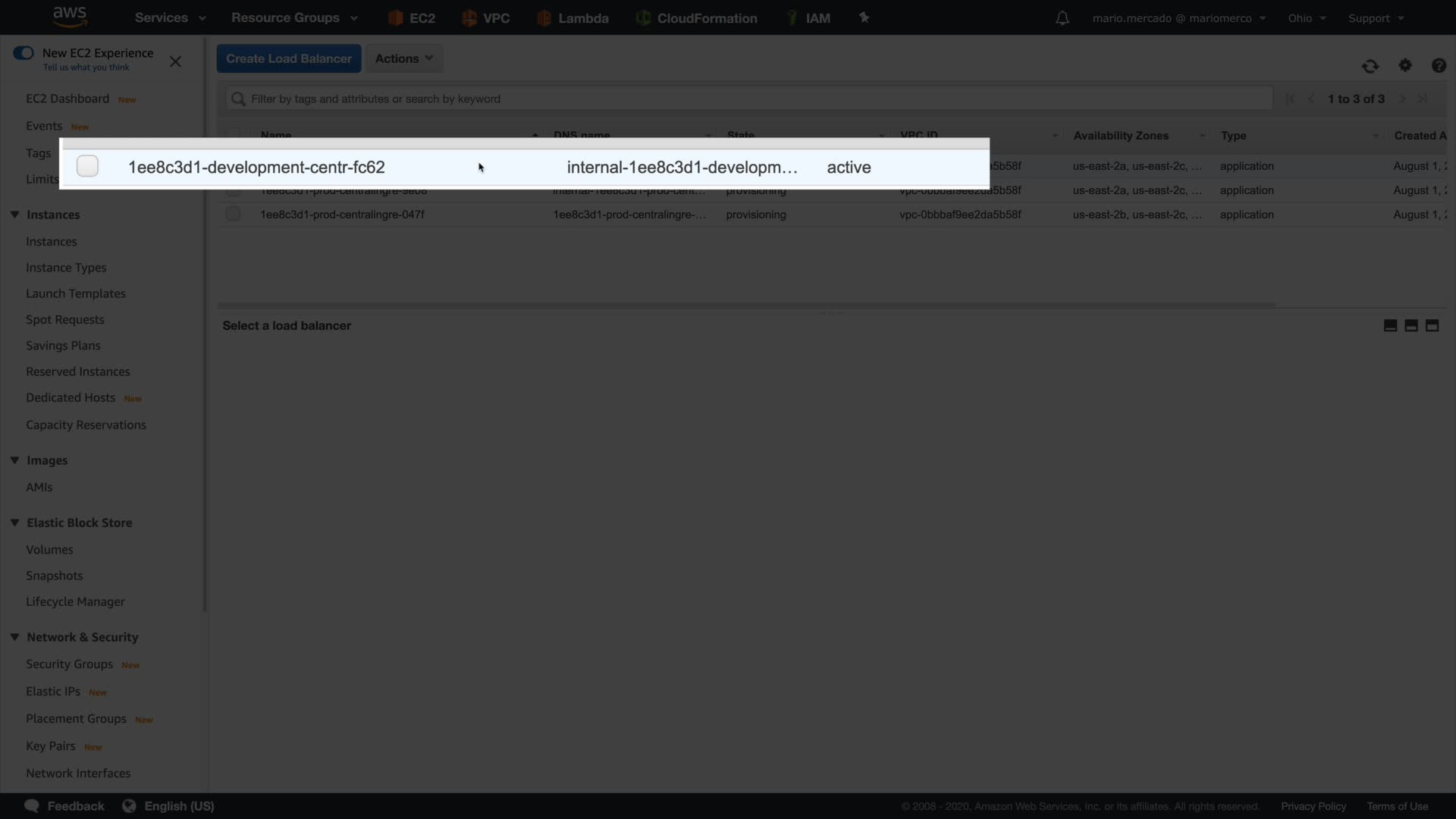The image size is (1456, 819).
Task: Toggle the New EC2 Experience switch
Action: [x=24, y=53]
